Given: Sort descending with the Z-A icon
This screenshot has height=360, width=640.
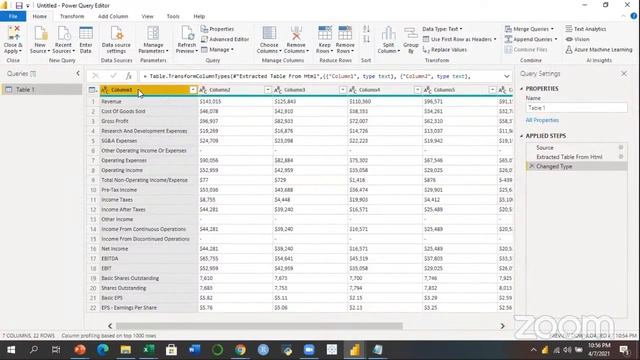Looking at the screenshot, I should pyautogui.click(x=366, y=39).
